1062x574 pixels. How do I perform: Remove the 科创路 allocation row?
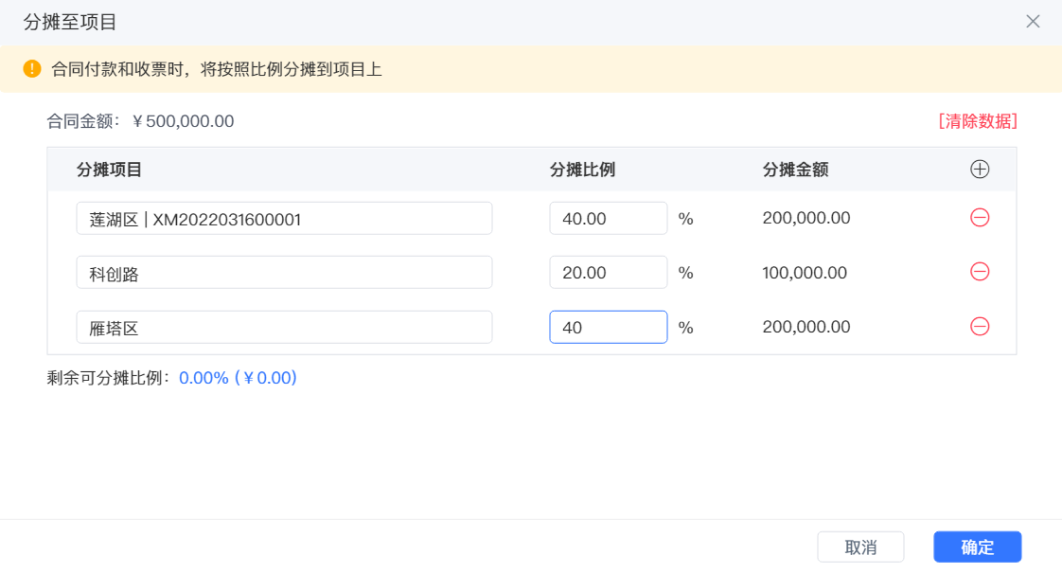(979, 272)
